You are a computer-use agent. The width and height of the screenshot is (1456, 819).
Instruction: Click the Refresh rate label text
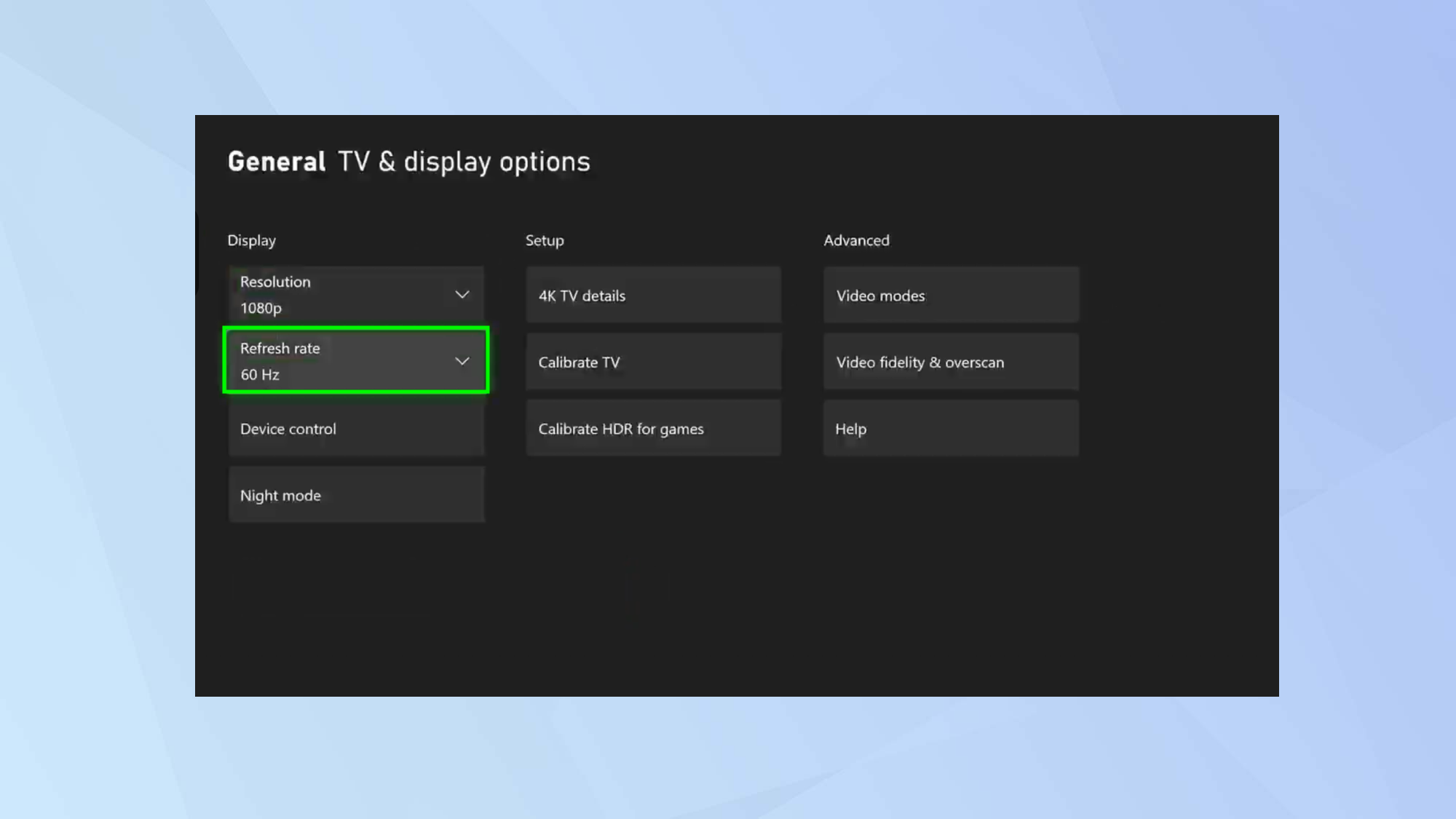280,348
